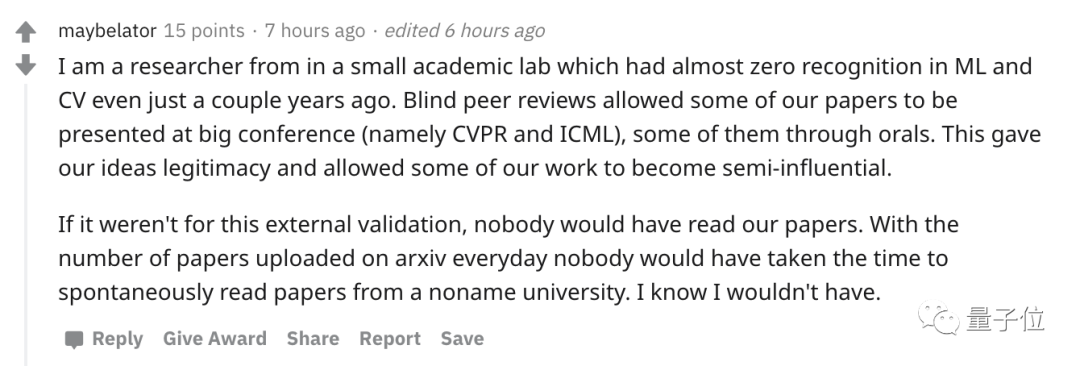
Task: Click the speech bubble icon beside Reply
Action: coord(74,340)
